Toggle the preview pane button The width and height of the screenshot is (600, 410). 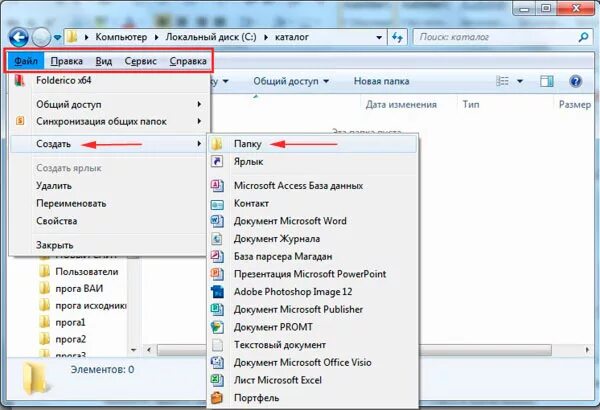coord(546,81)
